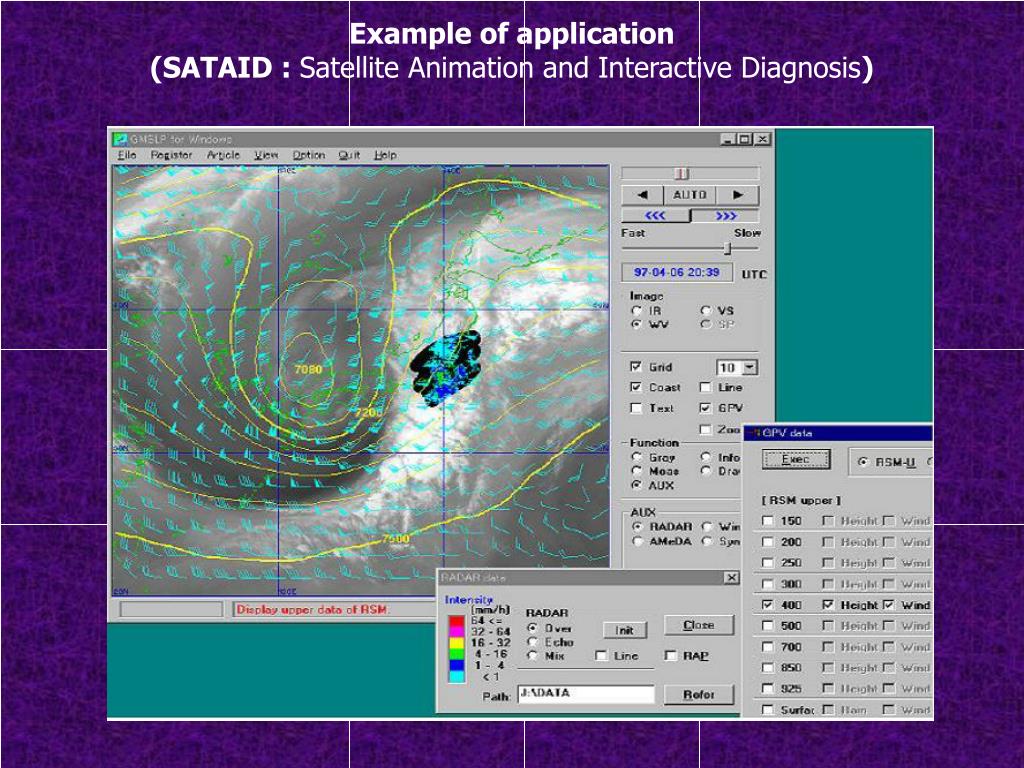This screenshot has height=768, width=1024.
Task: Select Echo mode in RADAR data dialog
Action: 533,642
